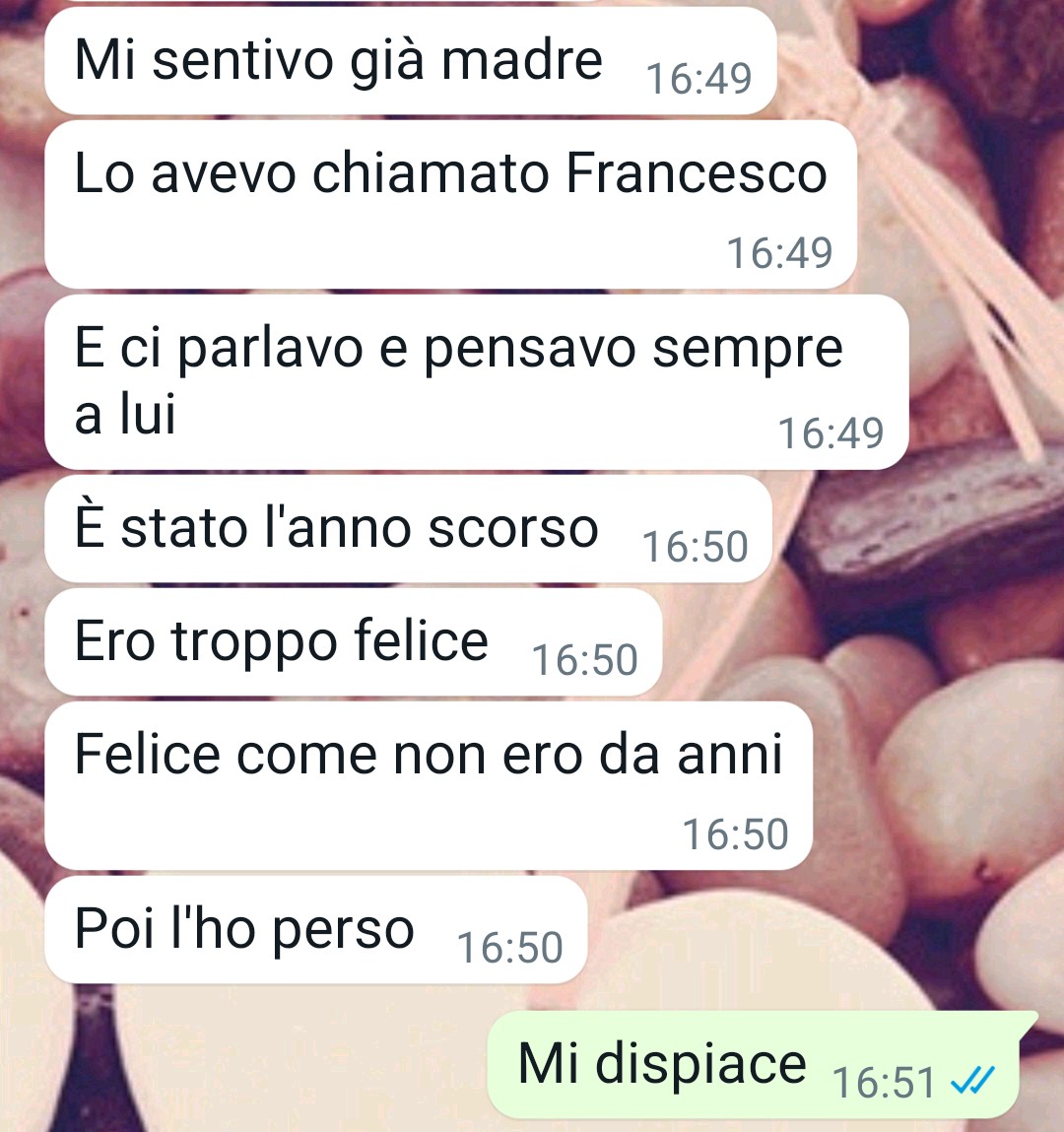Click the 16:50 time next to 'Poi l'ho perso'
Image resolution: width=1064 pixels, height=1132 pixels.
(x=509, y=947)
